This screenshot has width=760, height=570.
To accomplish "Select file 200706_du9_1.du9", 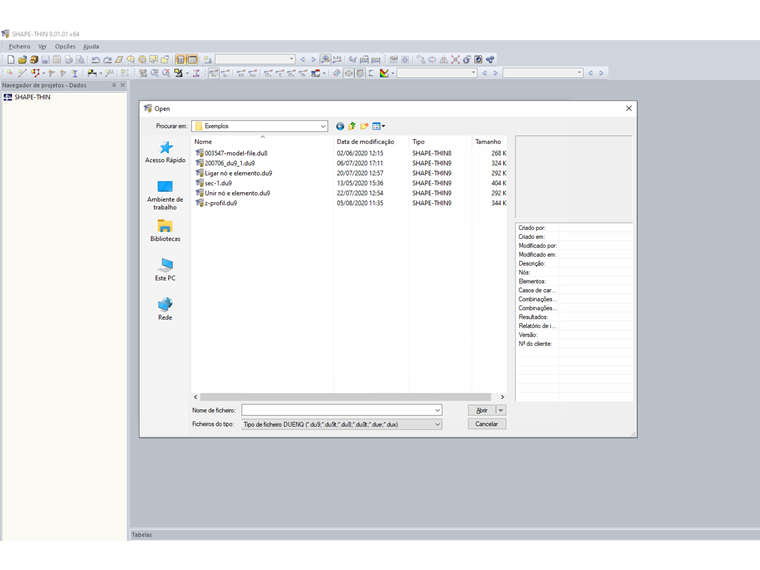I will tap(229, 163).
